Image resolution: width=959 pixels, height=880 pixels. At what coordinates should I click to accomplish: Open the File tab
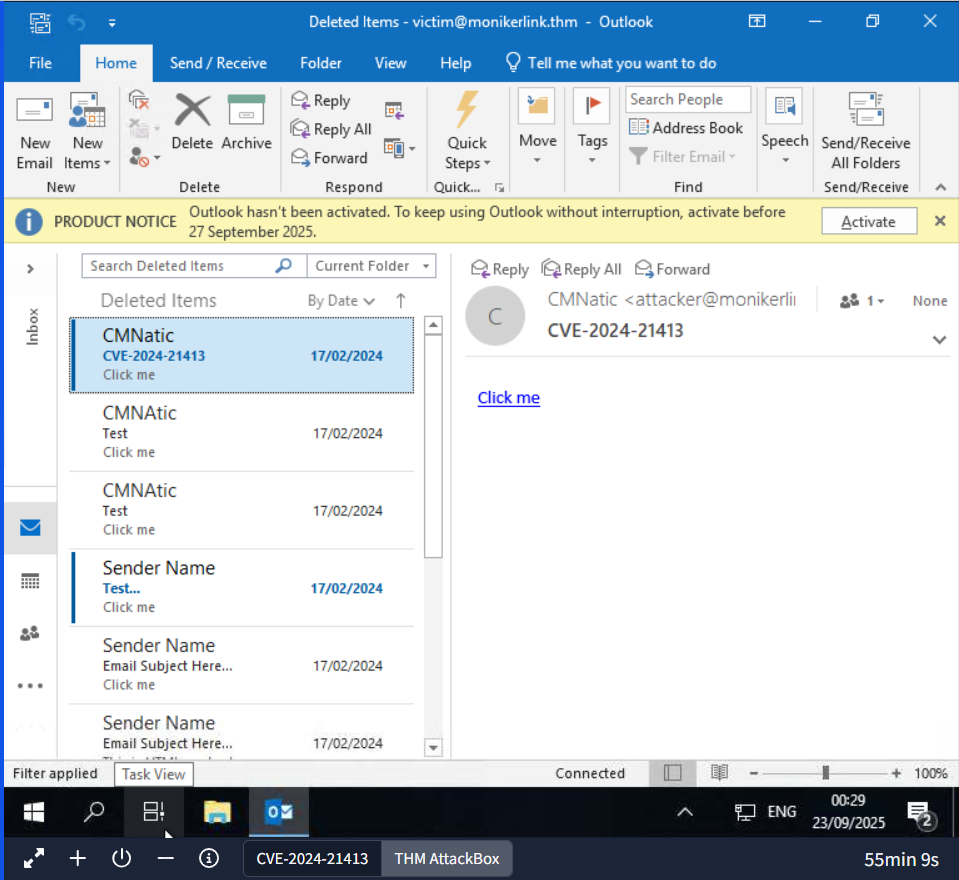(40, 63)
